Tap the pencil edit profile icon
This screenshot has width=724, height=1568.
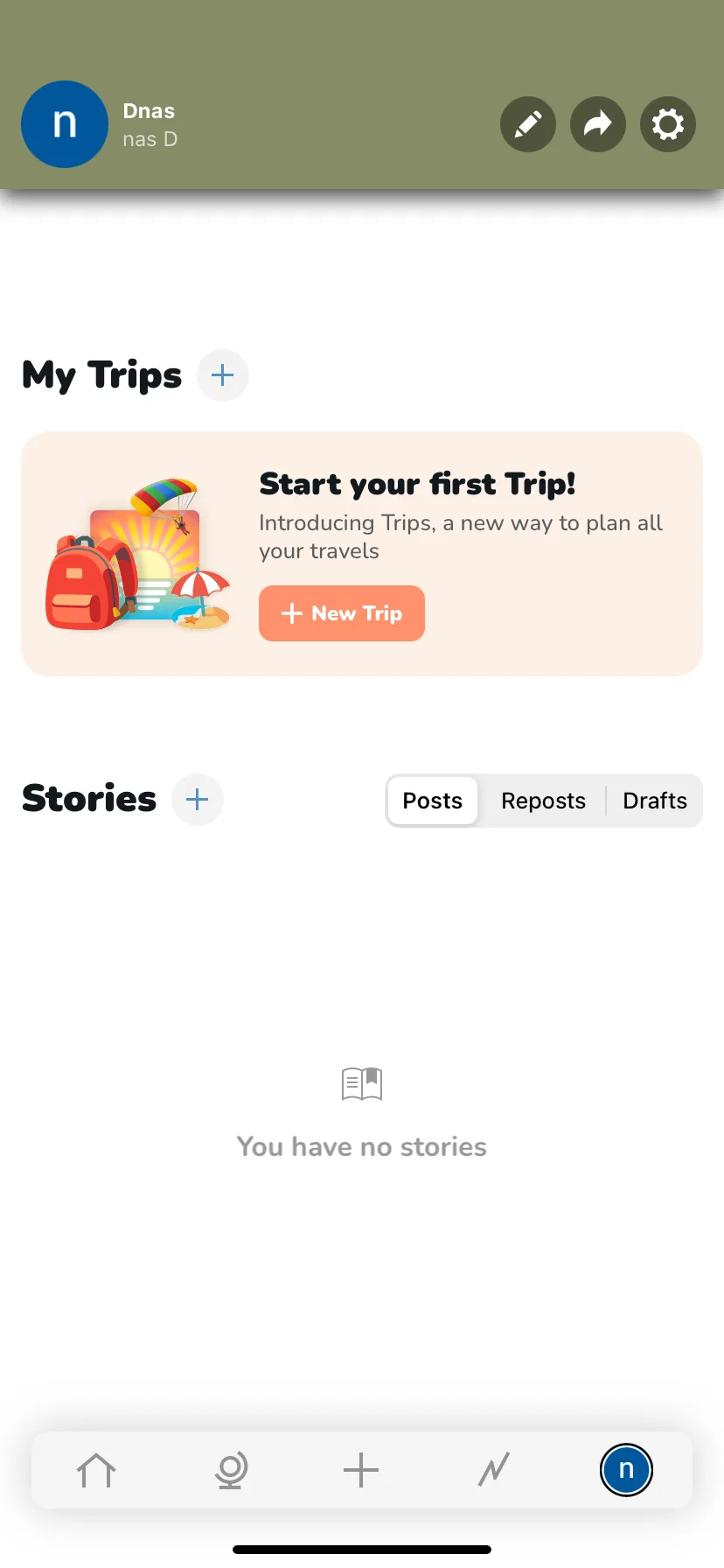[x=528, y=124]
